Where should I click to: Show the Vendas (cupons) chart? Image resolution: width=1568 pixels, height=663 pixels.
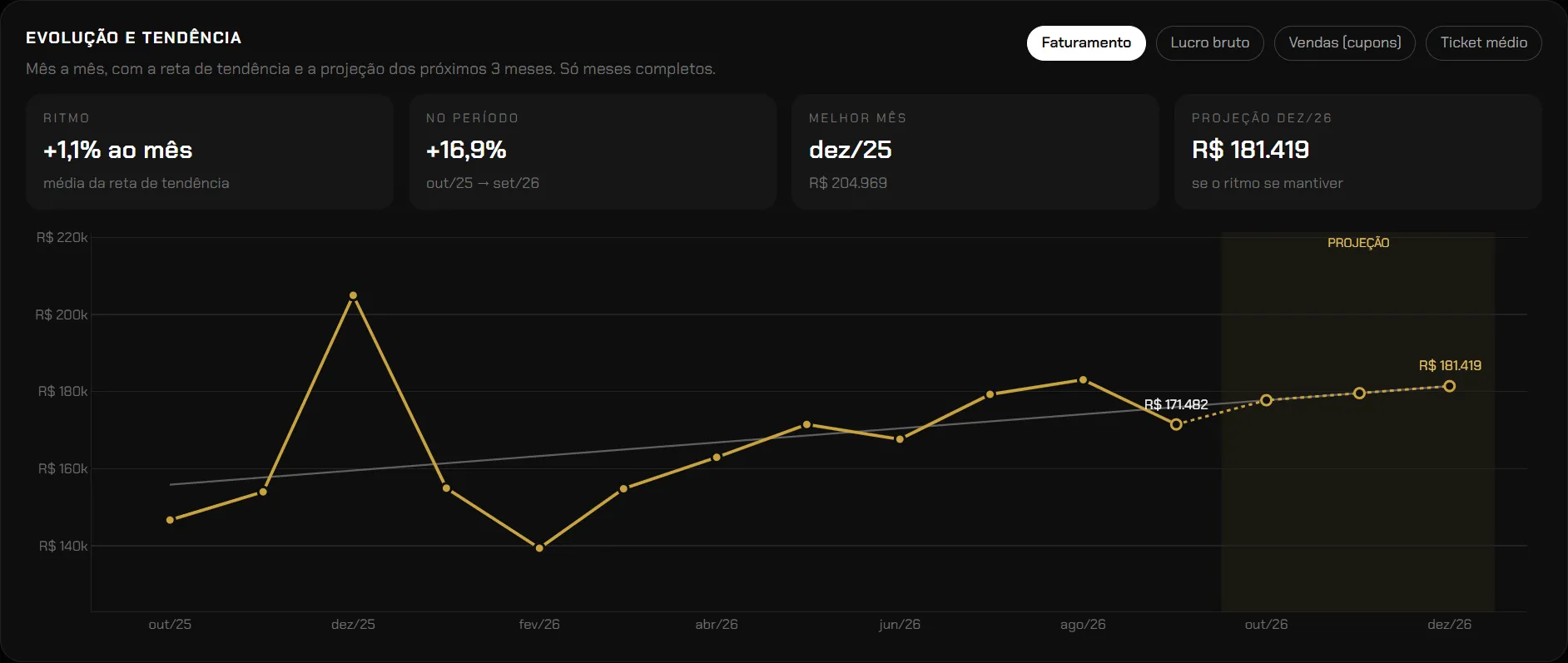click(x=1345, y=42)
